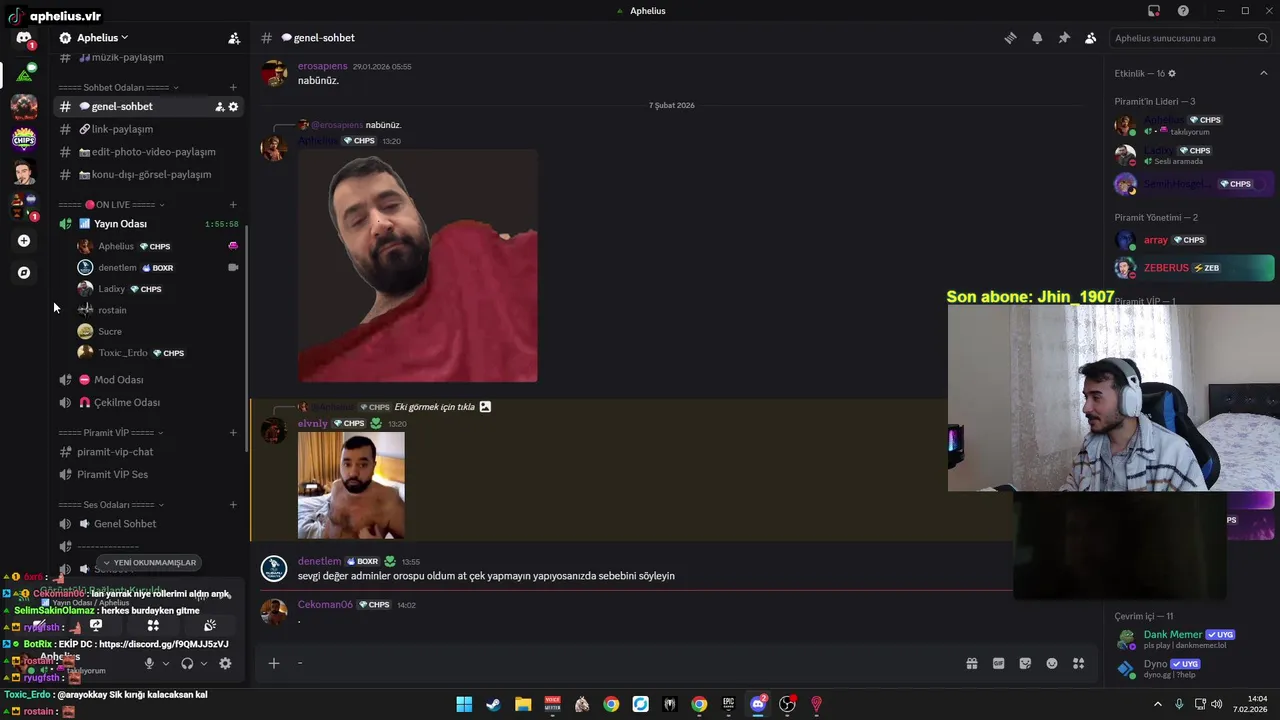
Task: Toggle the member list icon
Action: pyautogui.click(x=1091, y=38)
